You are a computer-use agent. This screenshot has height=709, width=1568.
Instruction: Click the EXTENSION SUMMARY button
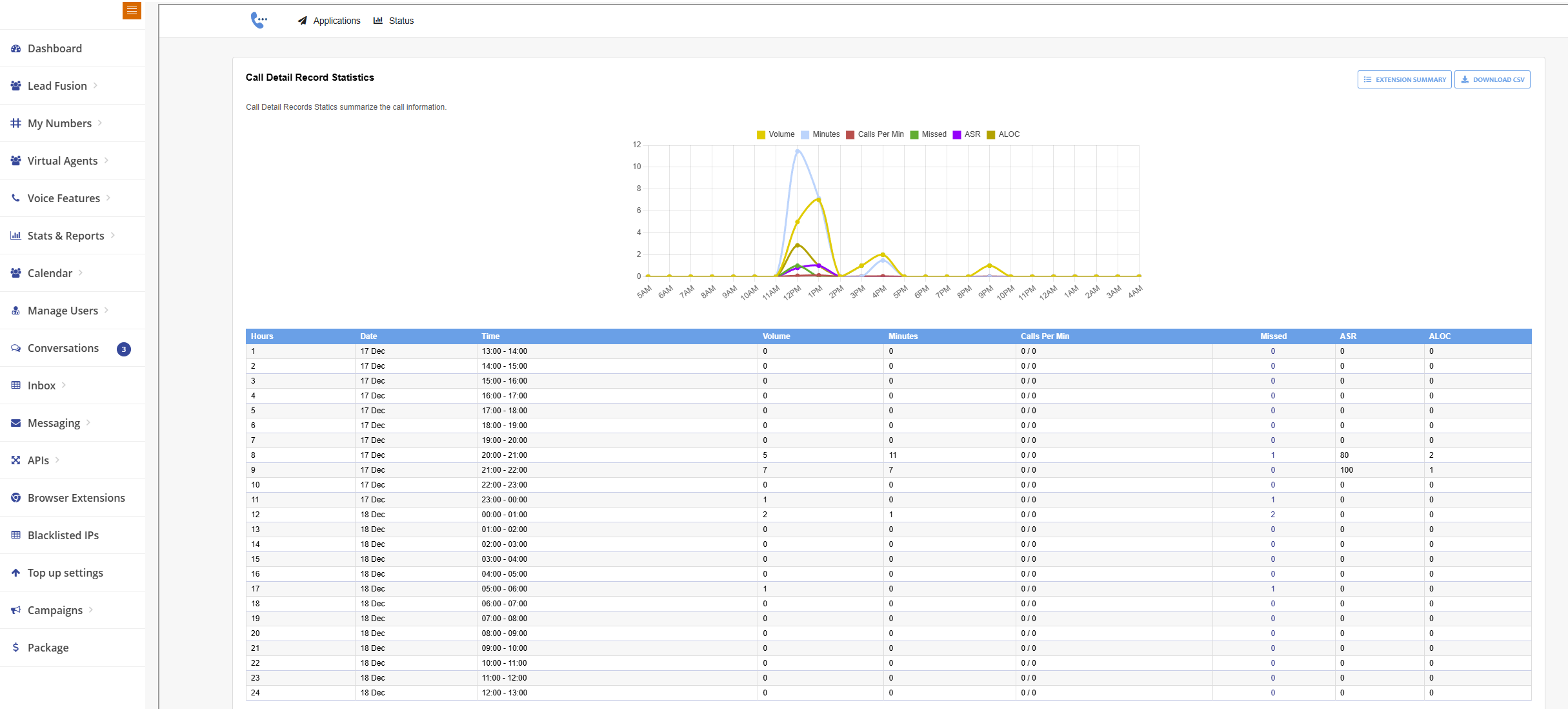[x=1404, y=79]
